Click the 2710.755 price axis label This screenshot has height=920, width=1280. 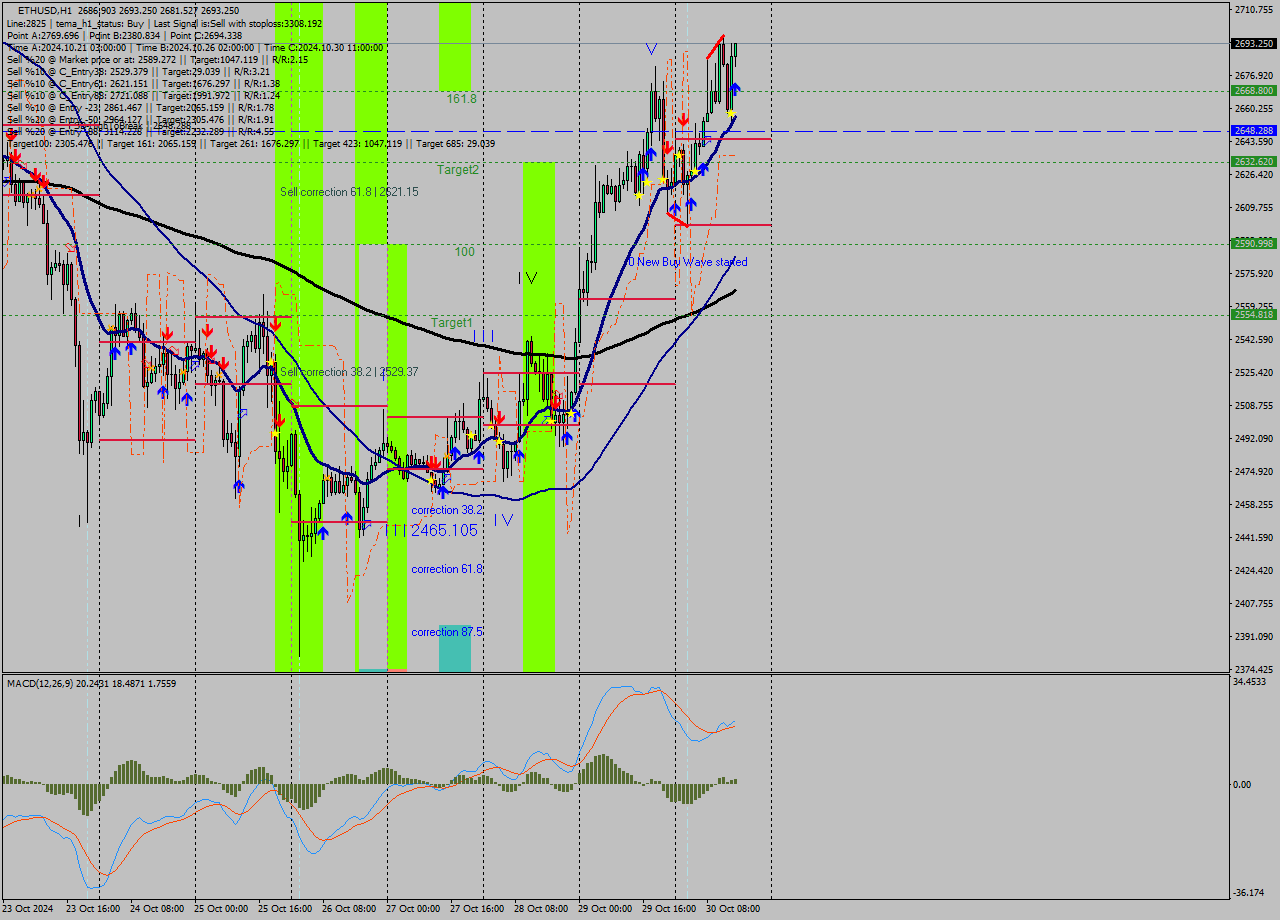(x=1254, y=10)
